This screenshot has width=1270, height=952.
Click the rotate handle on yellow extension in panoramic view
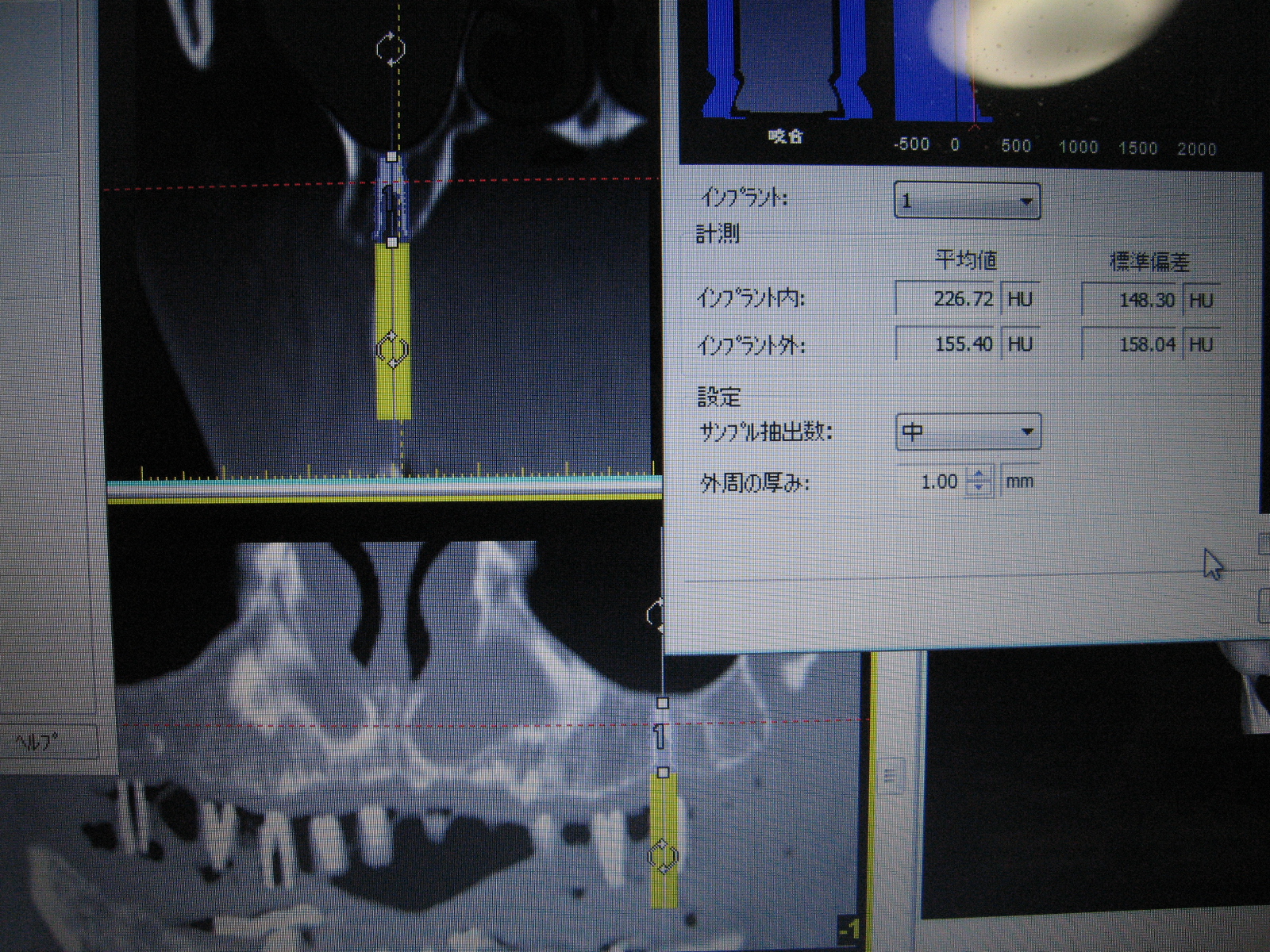(663, 856)
